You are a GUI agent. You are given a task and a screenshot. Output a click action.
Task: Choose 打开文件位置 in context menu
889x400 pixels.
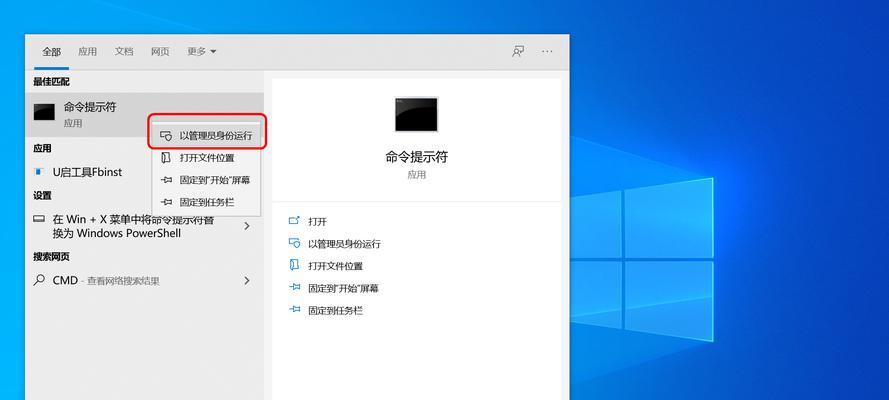click(x=207, y=158)
